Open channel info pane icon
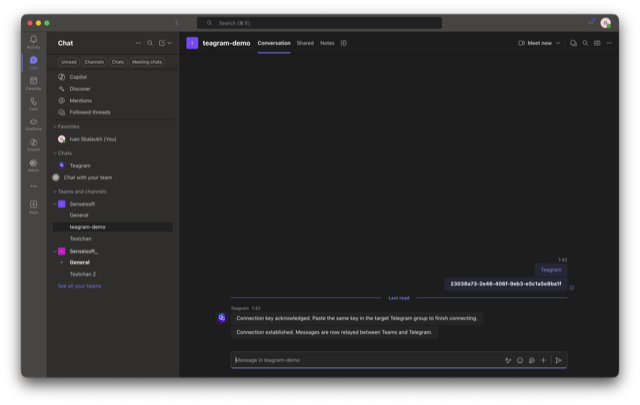Viewport: 640px width, 405px height. coord(597,43)
